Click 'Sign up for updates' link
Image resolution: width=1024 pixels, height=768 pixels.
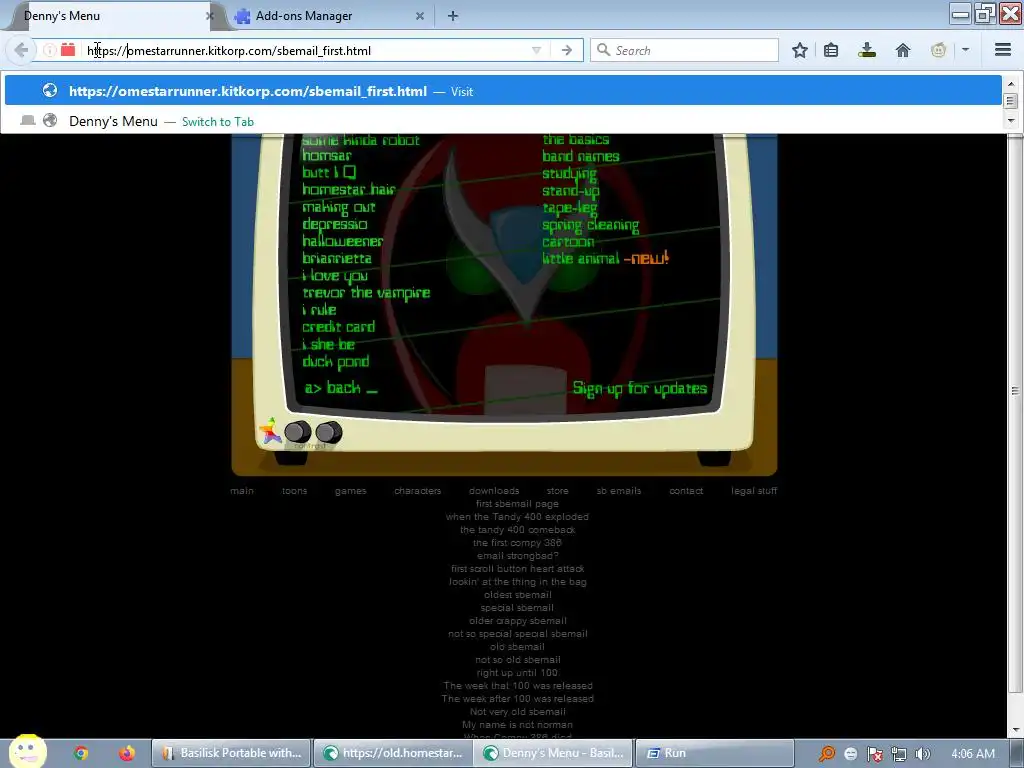[x=639, y=389]
